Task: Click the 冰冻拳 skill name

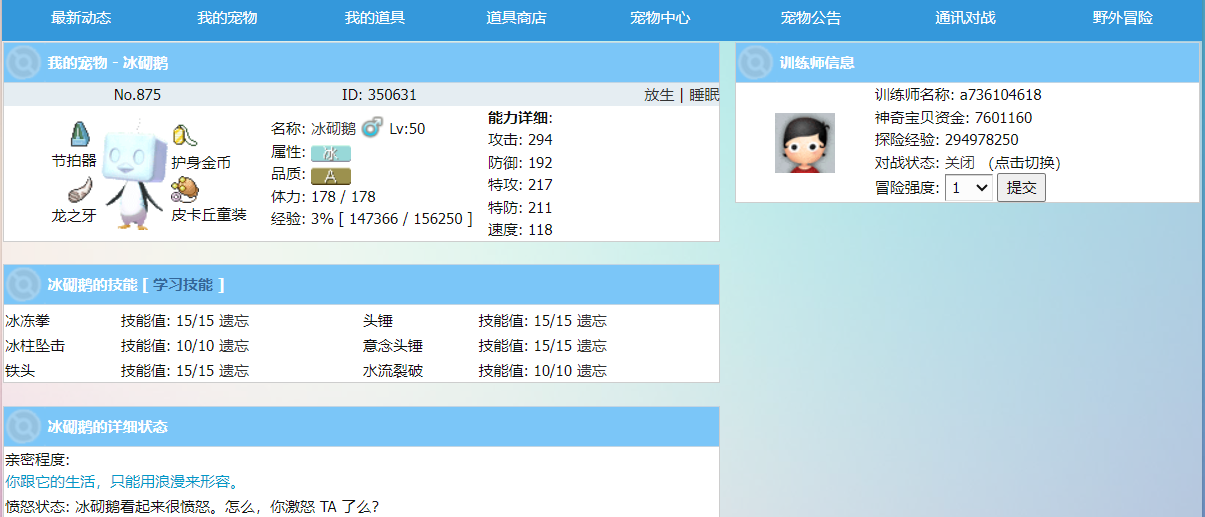Action: [x=27, y=321]
